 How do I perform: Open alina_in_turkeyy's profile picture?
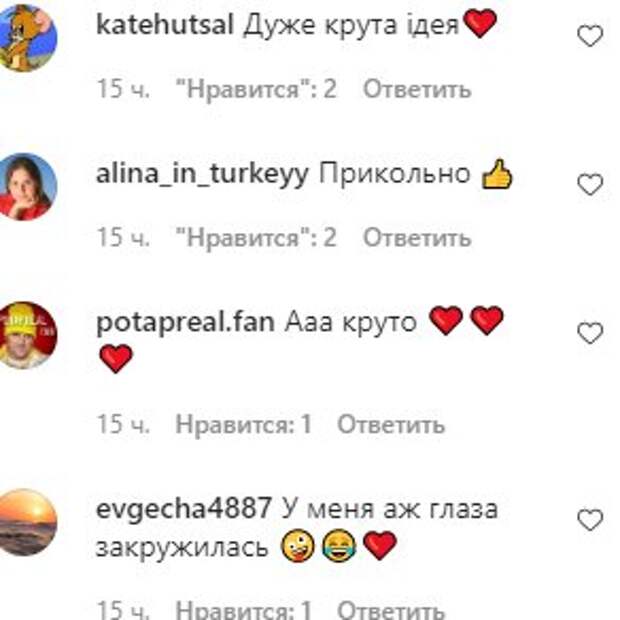tap(26, 186)
